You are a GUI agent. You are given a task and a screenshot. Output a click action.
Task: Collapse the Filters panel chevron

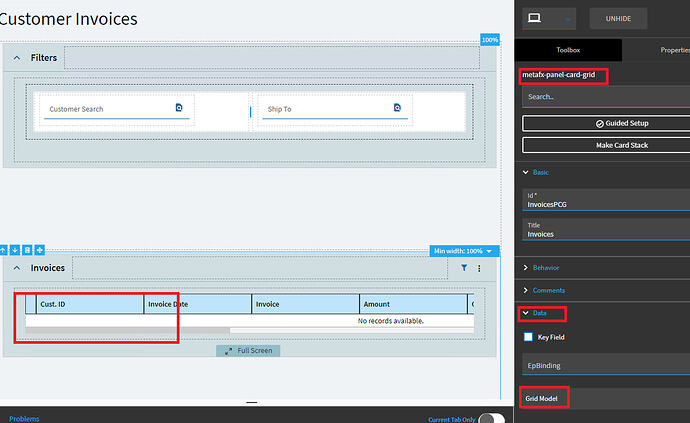(17, 58)
